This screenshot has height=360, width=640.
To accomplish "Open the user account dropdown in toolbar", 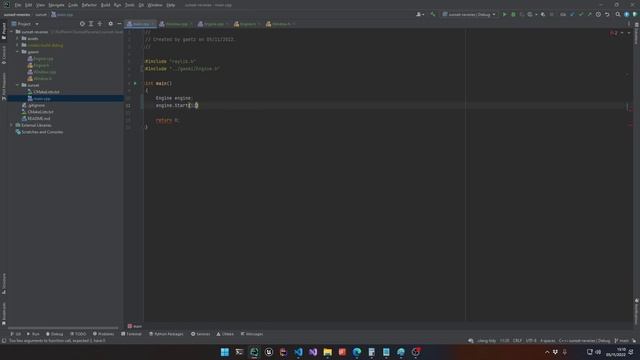I will pos(420,14).
